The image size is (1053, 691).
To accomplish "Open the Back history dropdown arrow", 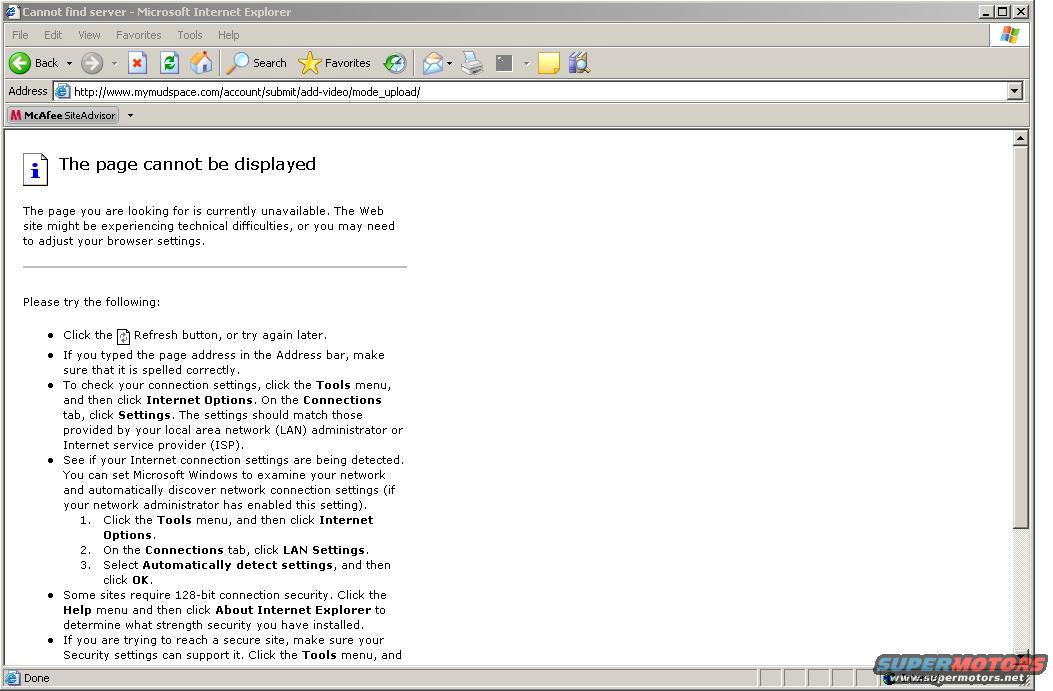I will (x=69, y=63).
